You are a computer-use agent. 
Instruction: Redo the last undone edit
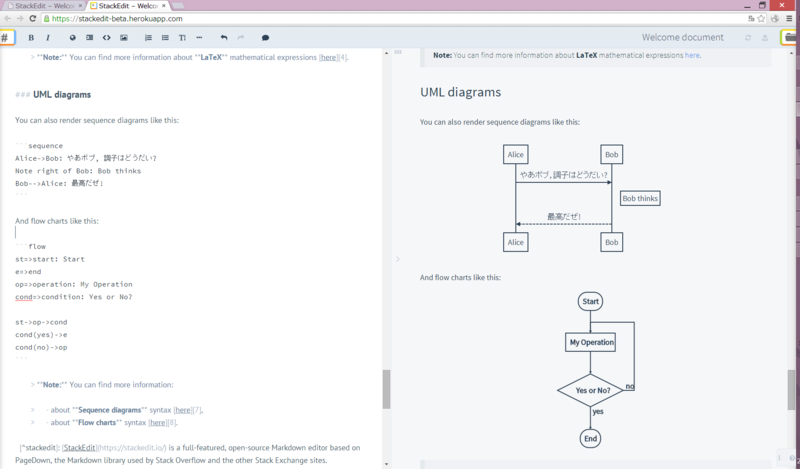click(x=241, y=38)
